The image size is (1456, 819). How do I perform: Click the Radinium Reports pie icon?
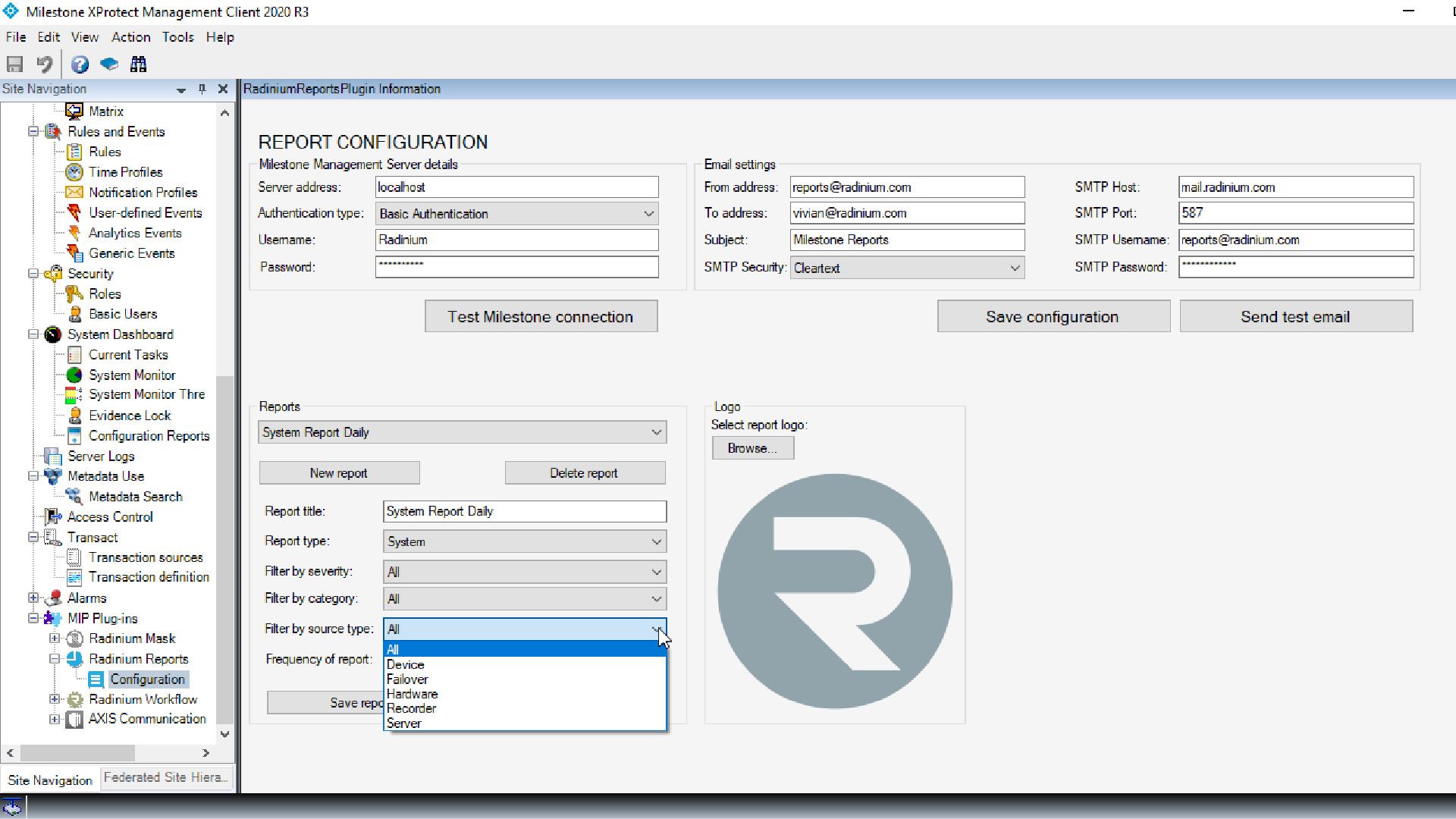pos(74,659)
